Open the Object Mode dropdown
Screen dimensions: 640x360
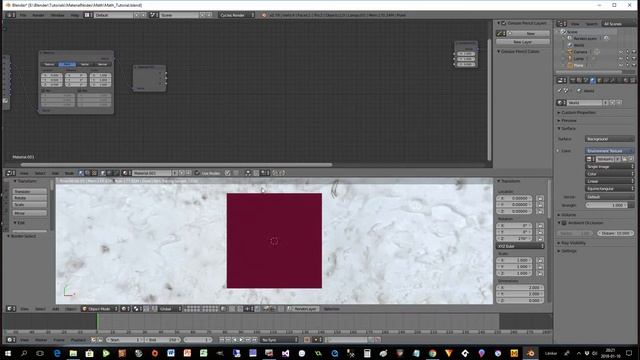[x=100, y=309]
